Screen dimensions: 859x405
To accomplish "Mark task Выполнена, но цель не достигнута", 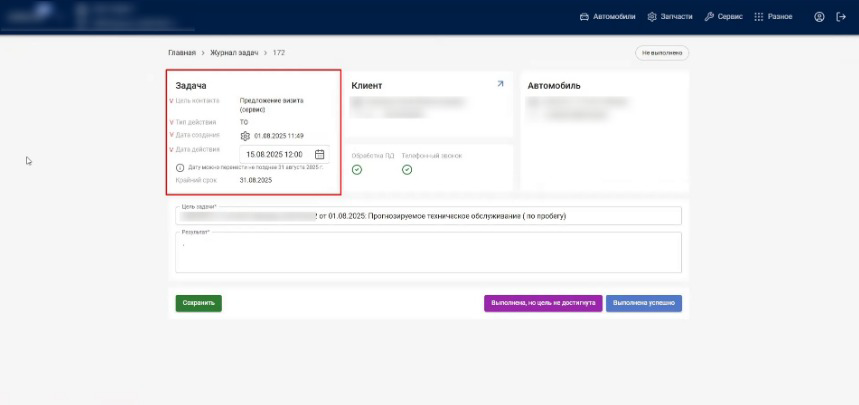I will pyautogui.click(x=542, y=302).
